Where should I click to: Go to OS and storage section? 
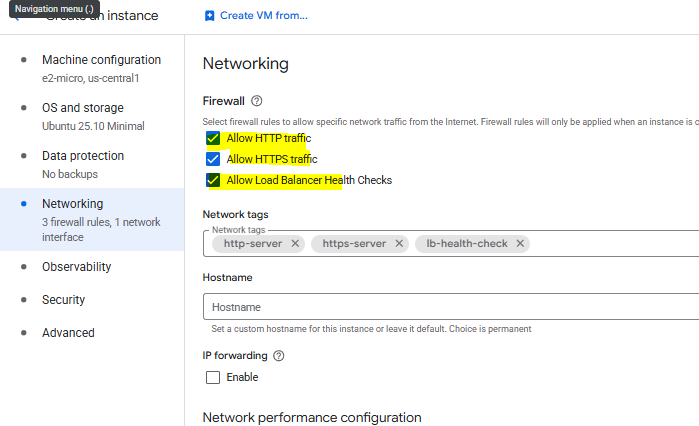pos(83,108)
